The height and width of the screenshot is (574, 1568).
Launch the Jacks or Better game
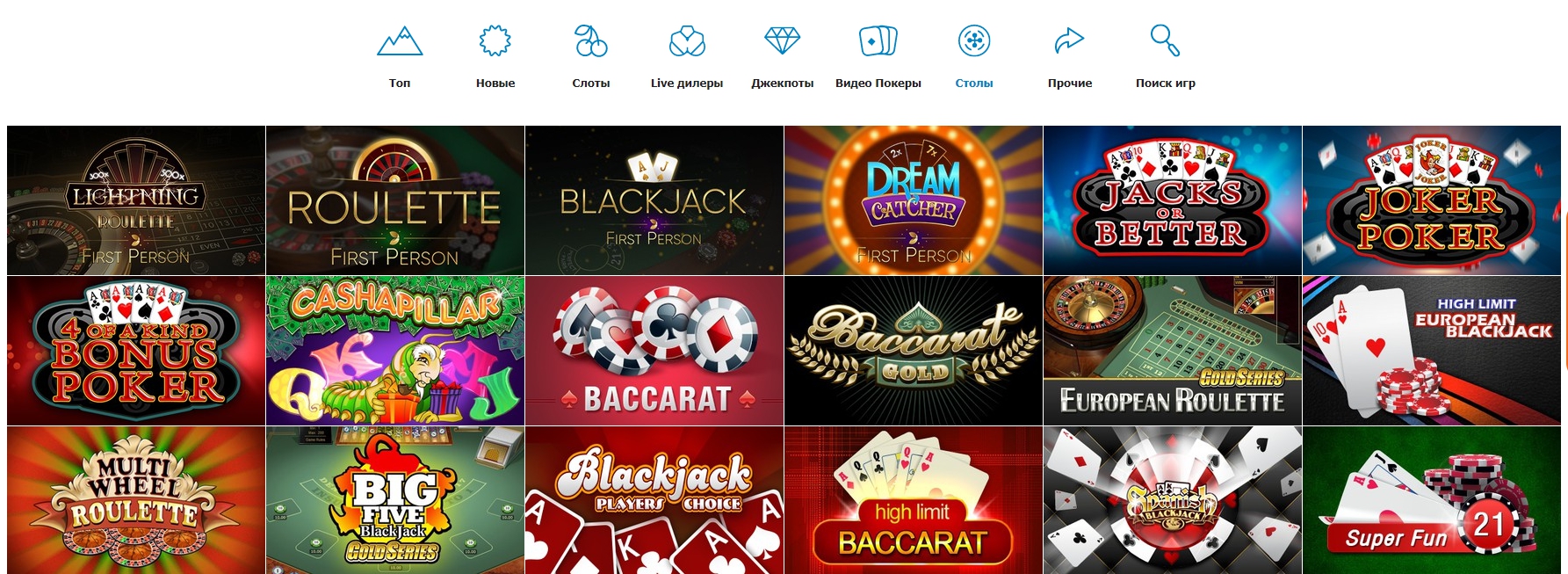click(1173, 200)
